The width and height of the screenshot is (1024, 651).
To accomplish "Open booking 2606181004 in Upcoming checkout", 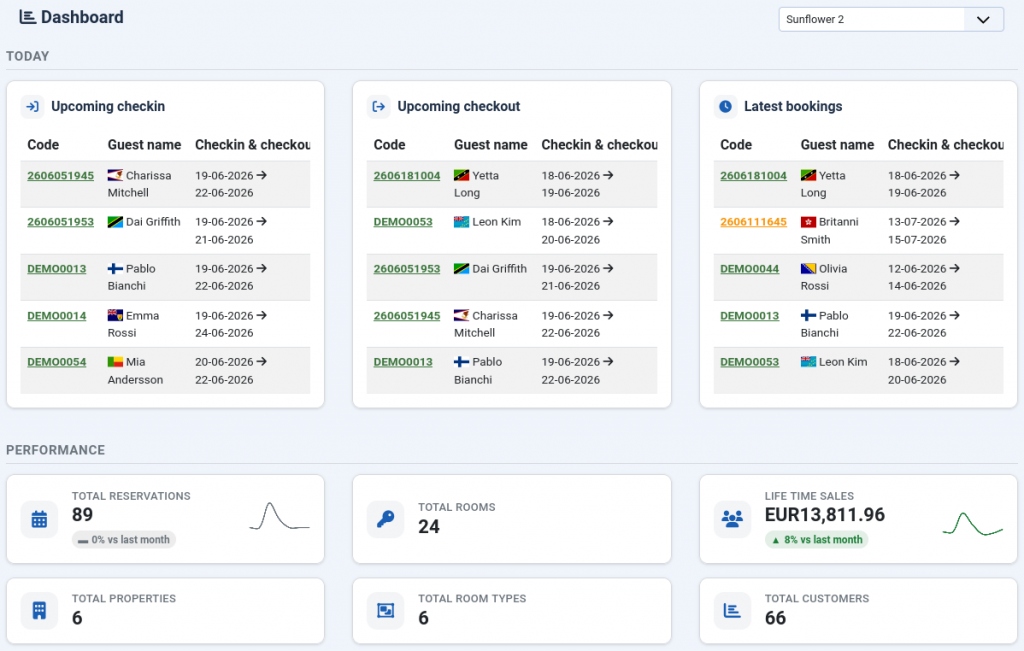I will [x=407, y=176].
